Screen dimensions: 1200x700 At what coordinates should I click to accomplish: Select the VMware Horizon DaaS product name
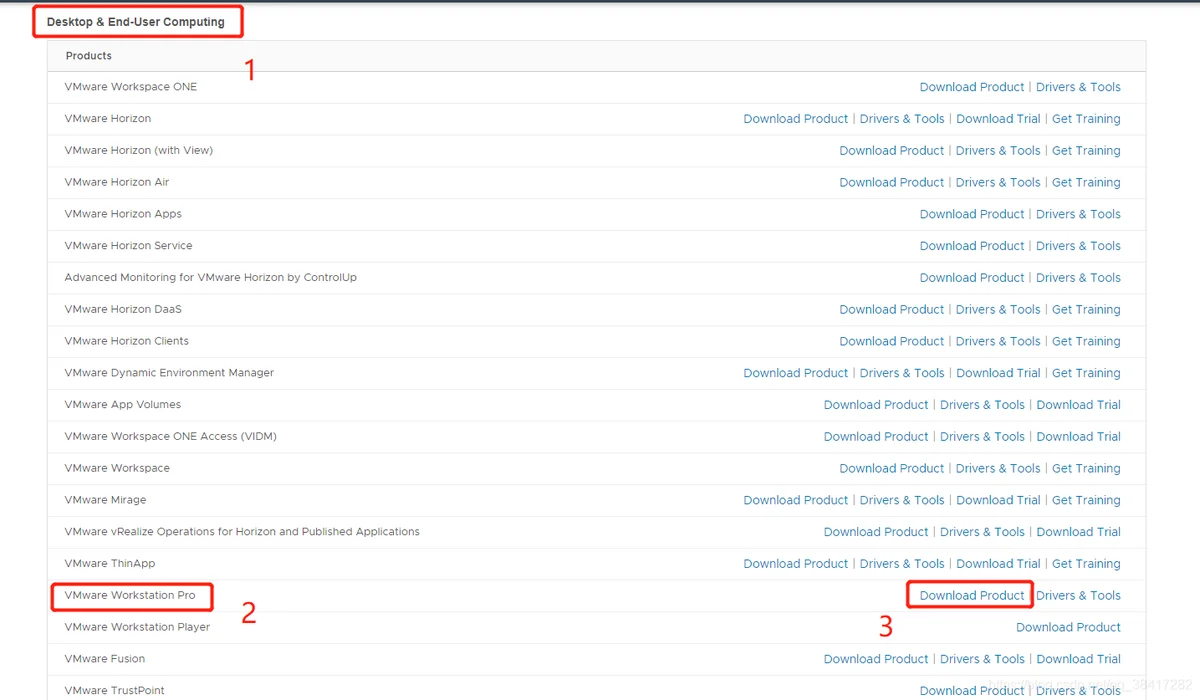(123, 310)
